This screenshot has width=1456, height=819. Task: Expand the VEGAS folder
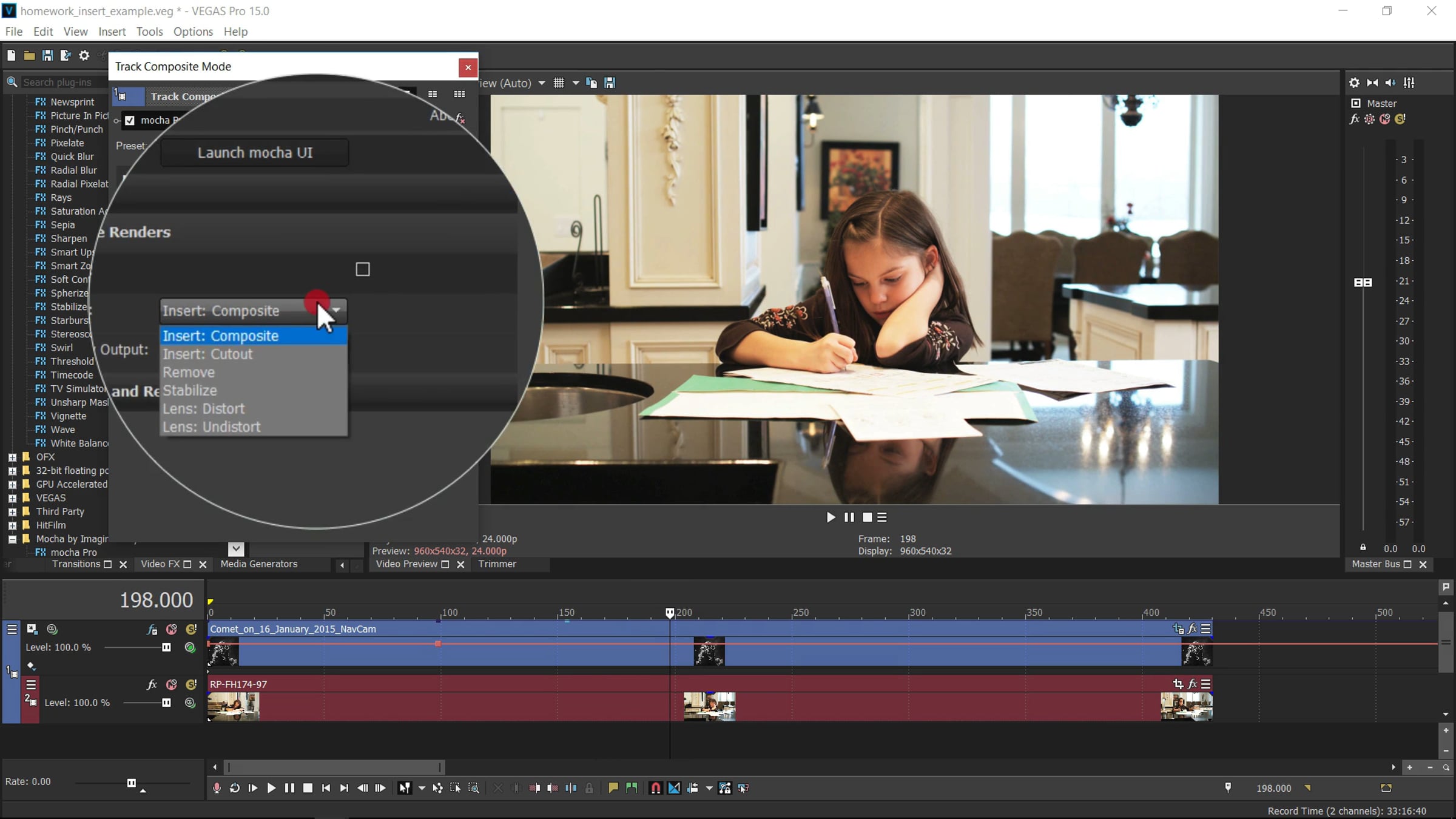12,498
